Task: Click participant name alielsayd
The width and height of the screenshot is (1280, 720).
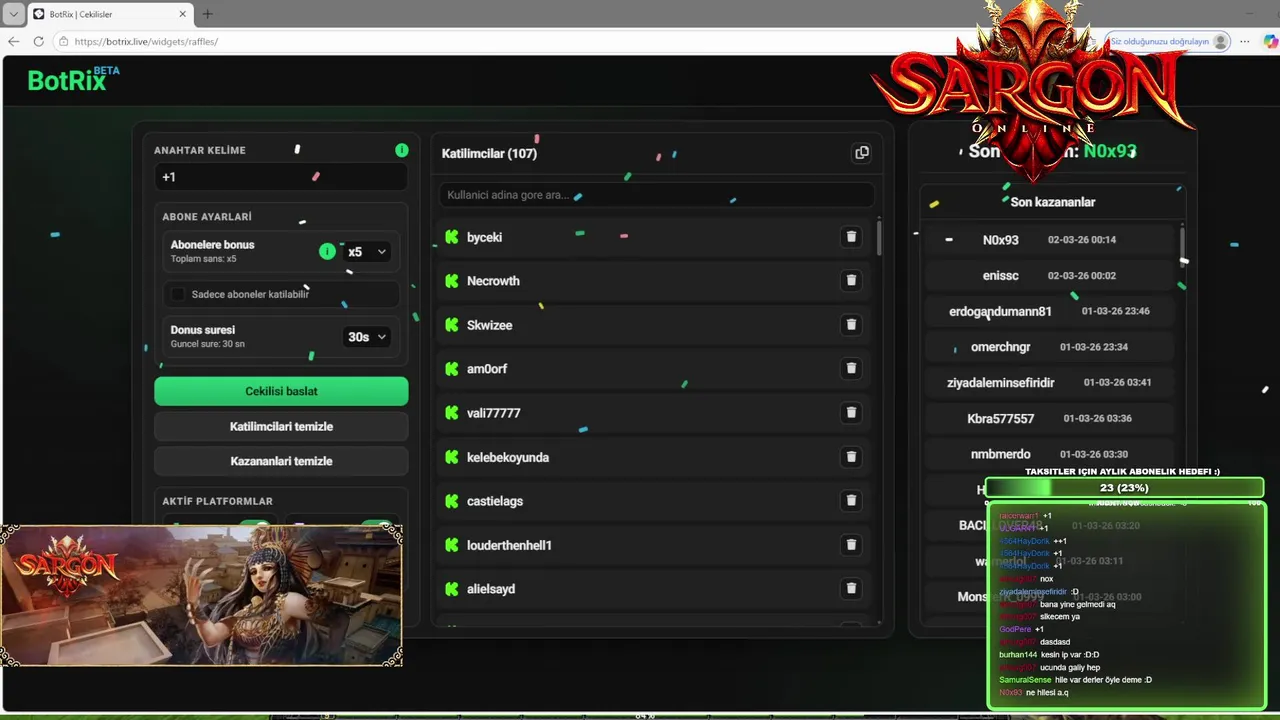Action: pos(491,589)
